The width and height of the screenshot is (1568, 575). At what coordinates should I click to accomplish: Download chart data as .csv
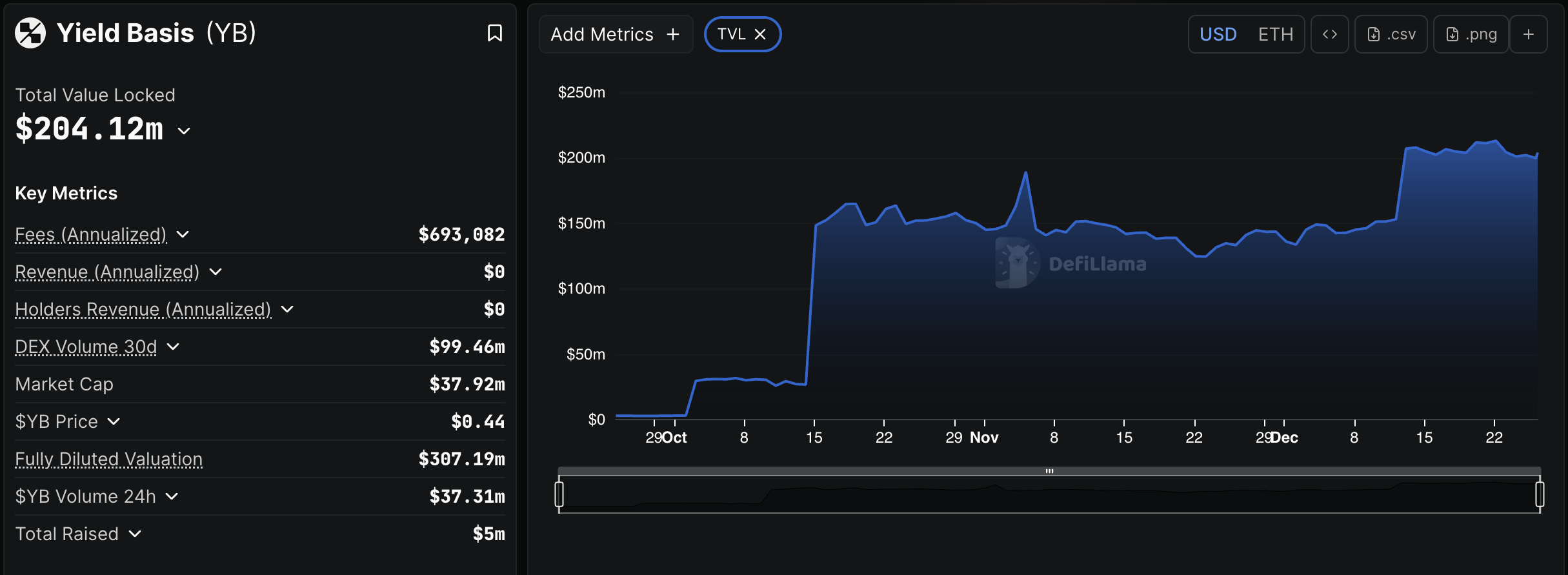[1391, 34]
